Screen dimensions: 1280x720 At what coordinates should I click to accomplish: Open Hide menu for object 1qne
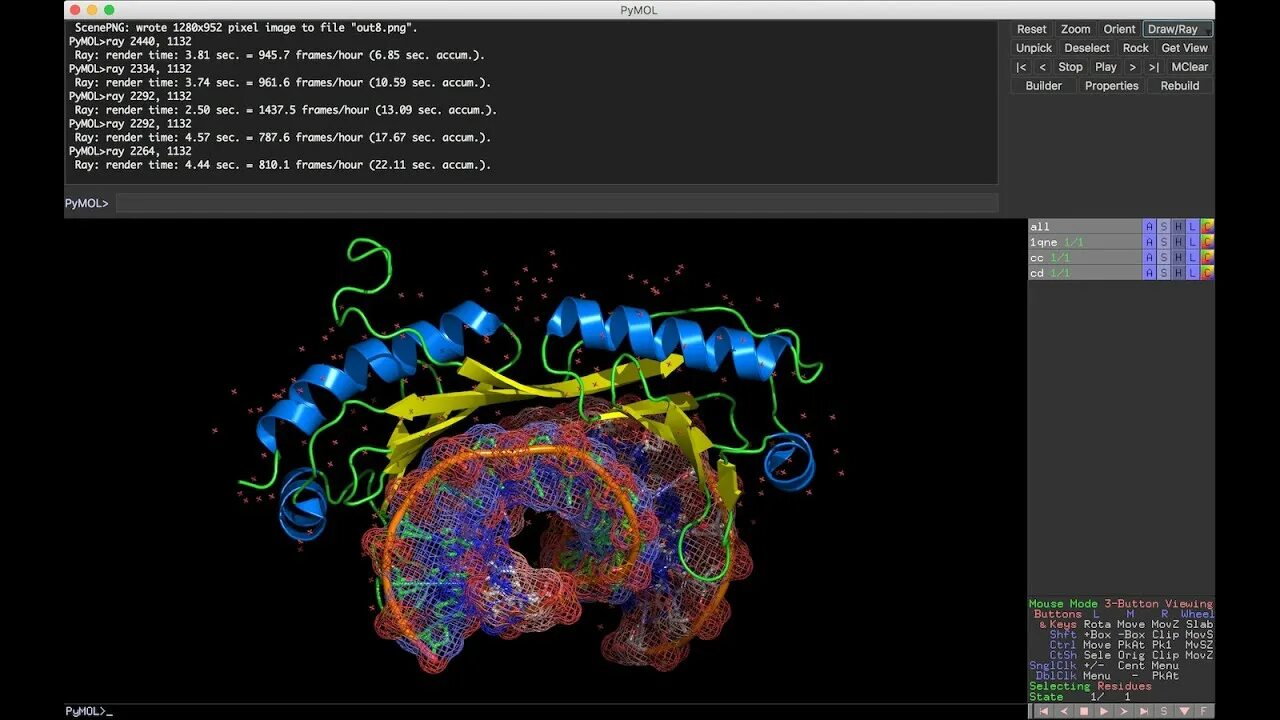coord(1178,242)
